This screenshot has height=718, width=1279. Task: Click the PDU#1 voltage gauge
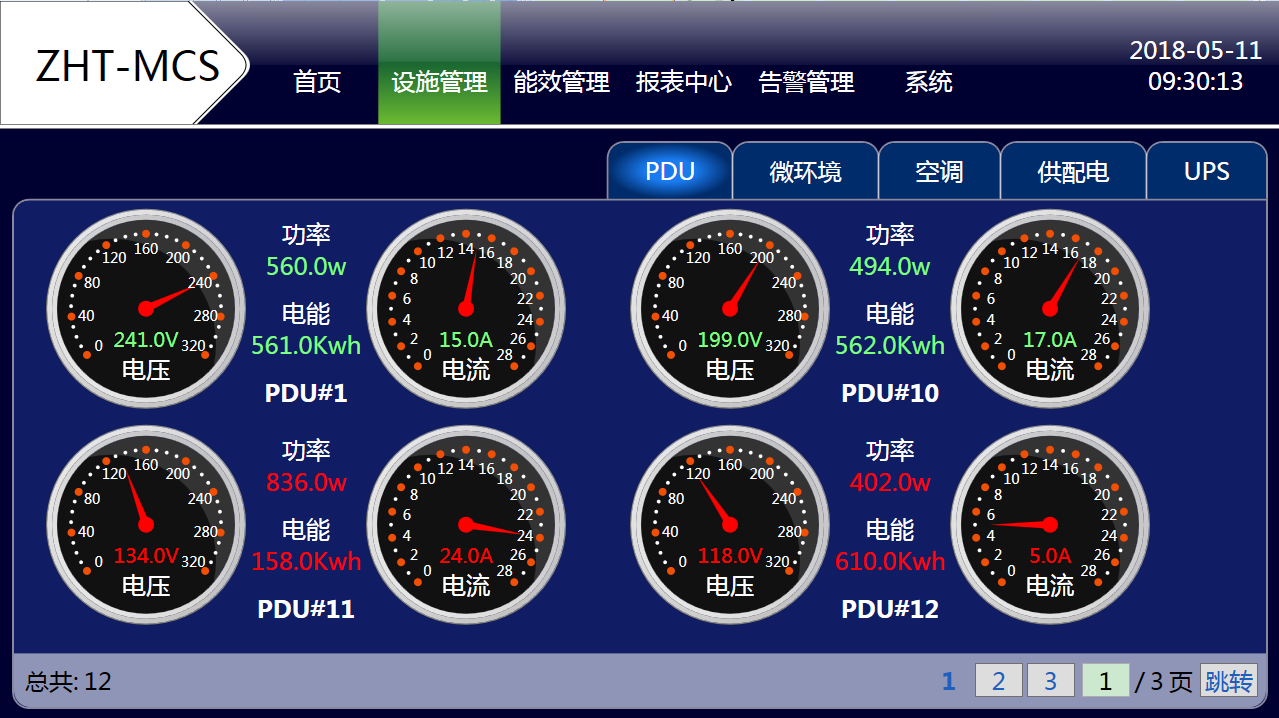click(146, 308)
